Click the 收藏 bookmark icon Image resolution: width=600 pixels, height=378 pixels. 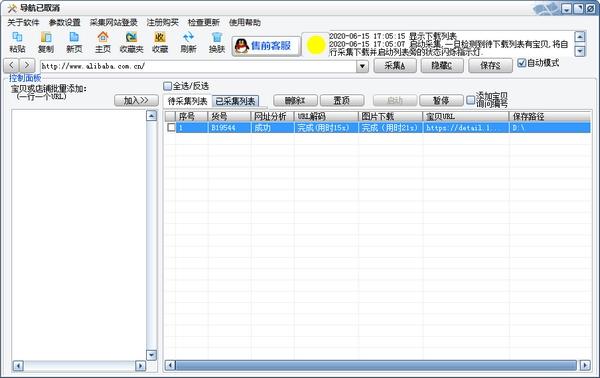tap(160, 42)
